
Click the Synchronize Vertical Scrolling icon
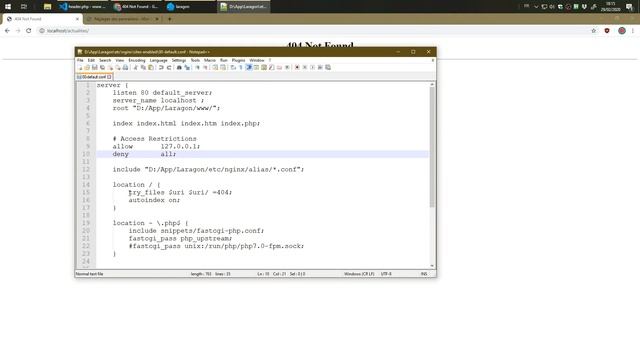click(215, 67)
